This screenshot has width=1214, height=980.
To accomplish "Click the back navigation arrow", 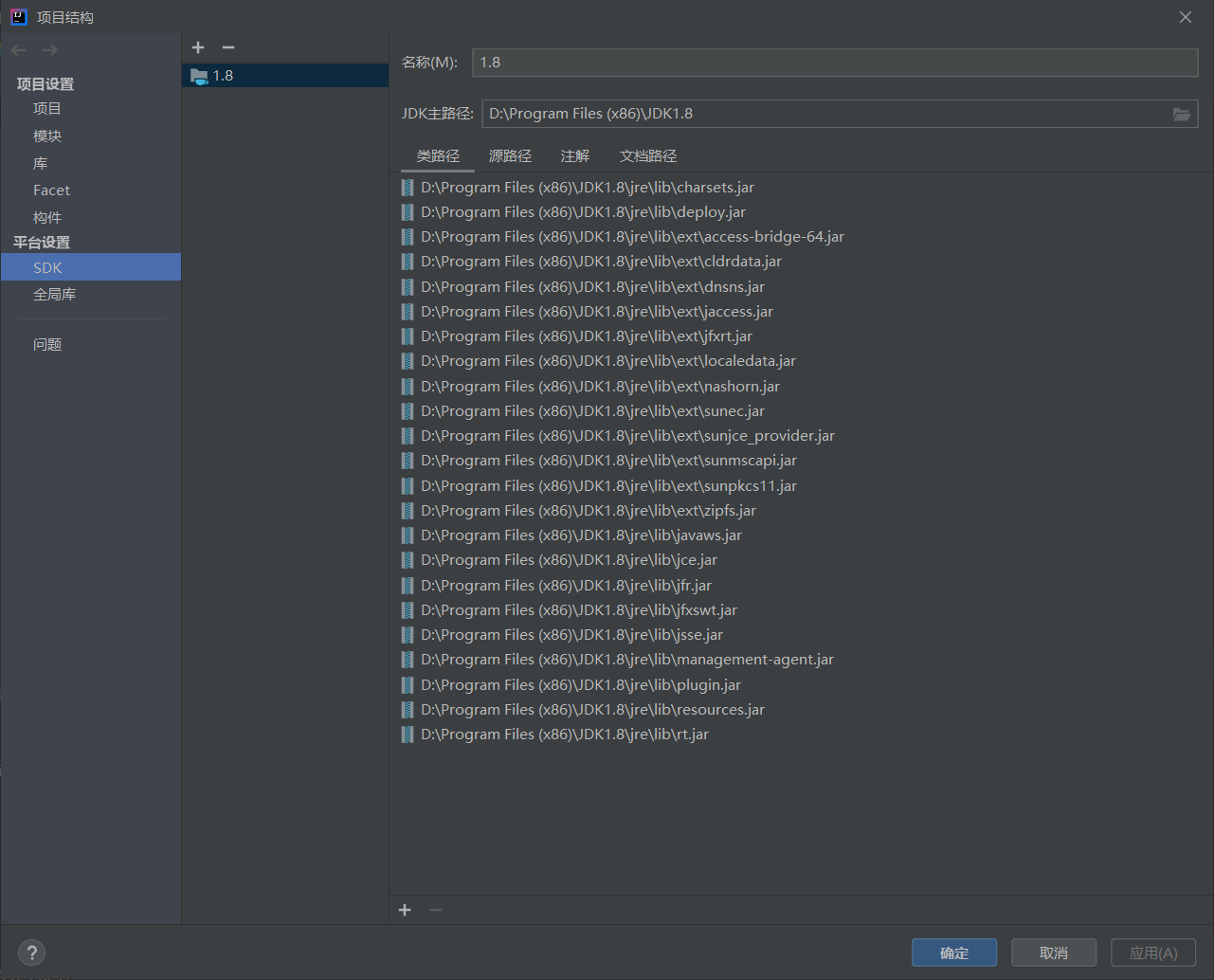I will point(17,49).
